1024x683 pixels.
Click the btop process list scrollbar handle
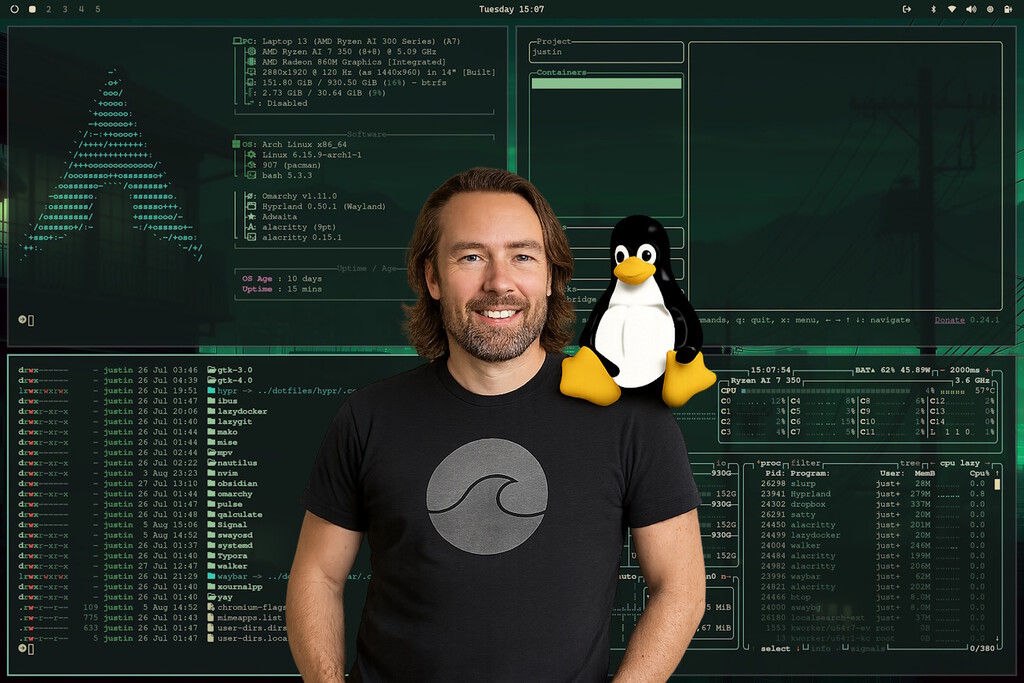pos(996,484)
